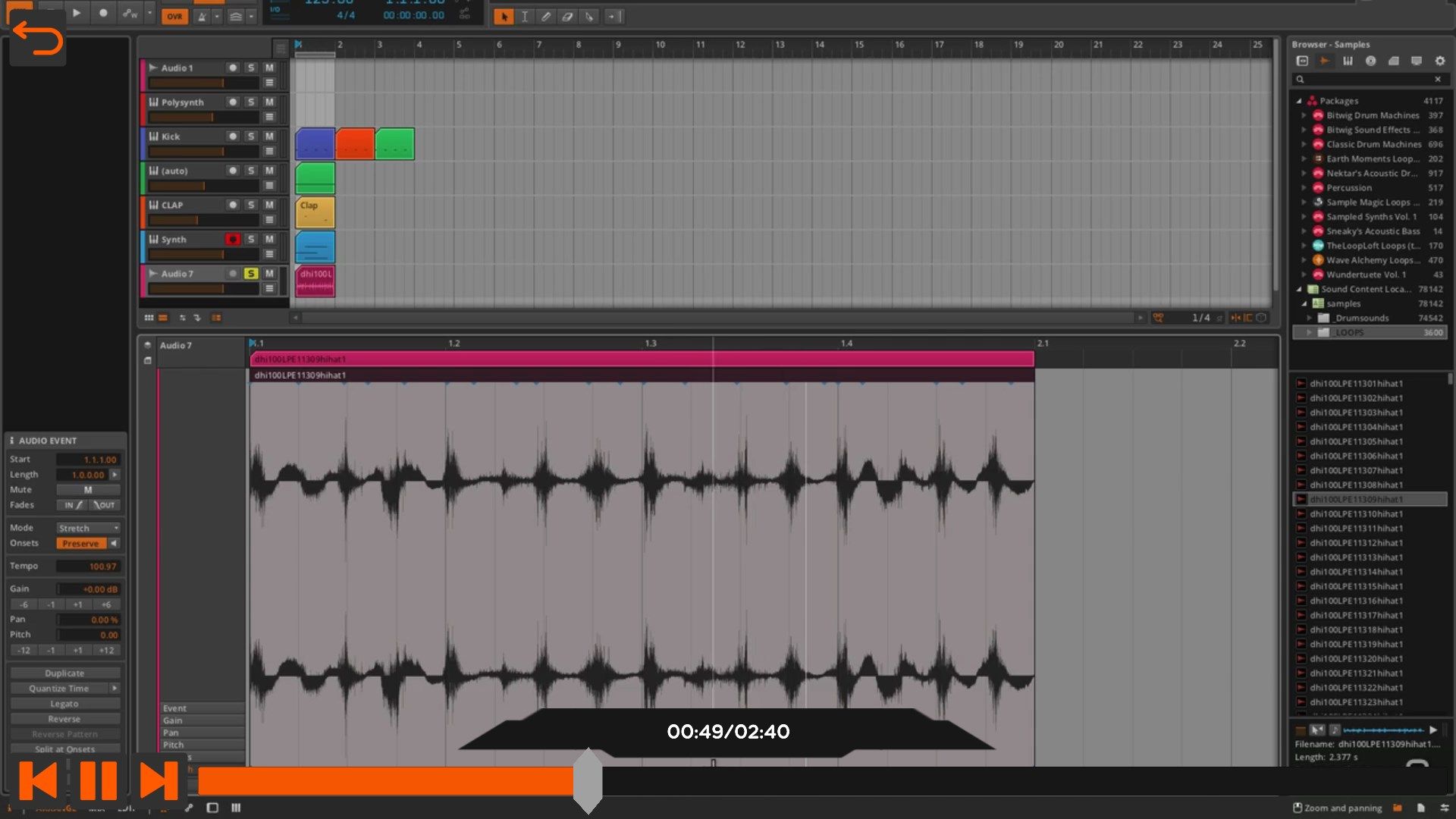The image size is (1456, 819).
Task: Toggle the follow playback icon in toolbar
Action: [x=613, y=16]
